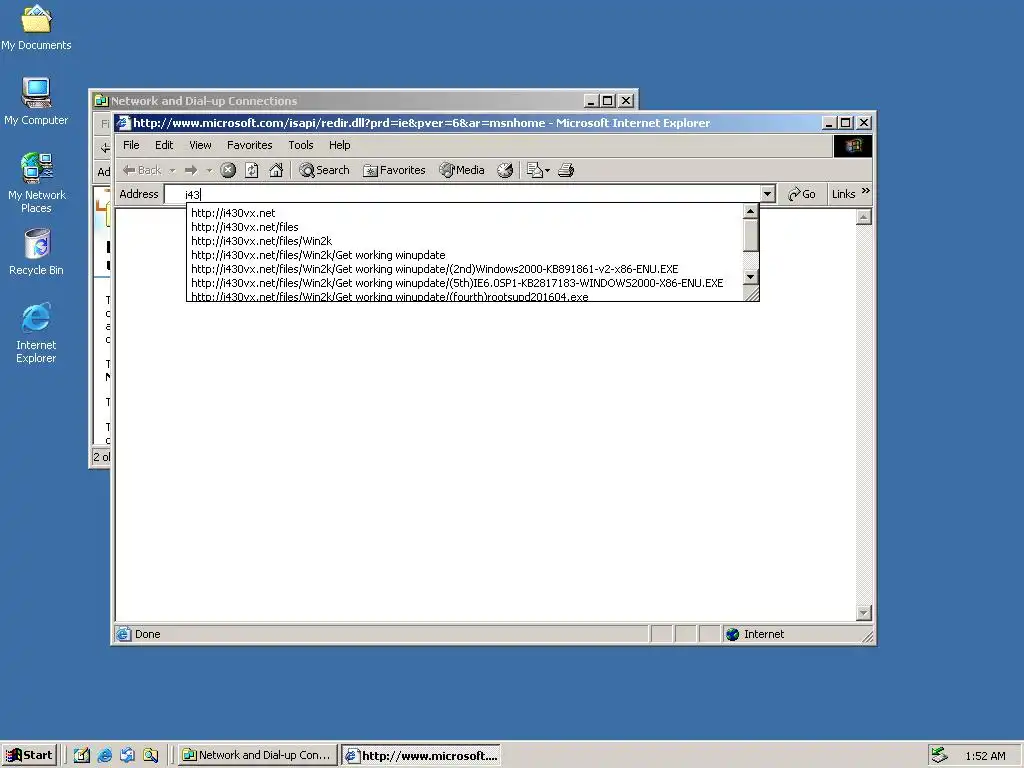Click Show Desktop quick launch icon

[82, 755]
